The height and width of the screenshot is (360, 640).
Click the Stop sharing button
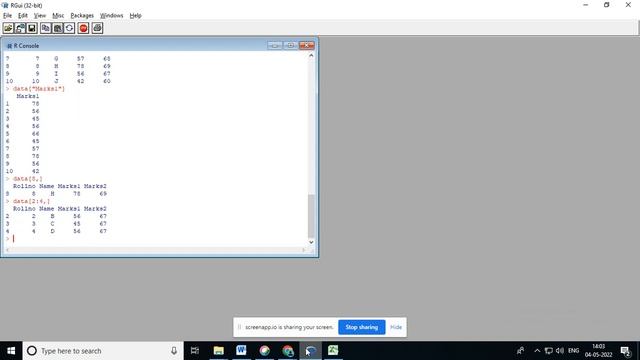(x=362, y=327)
